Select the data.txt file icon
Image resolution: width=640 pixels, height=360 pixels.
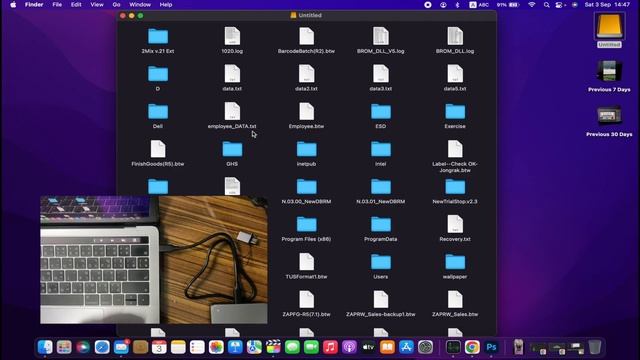(232, 74)
